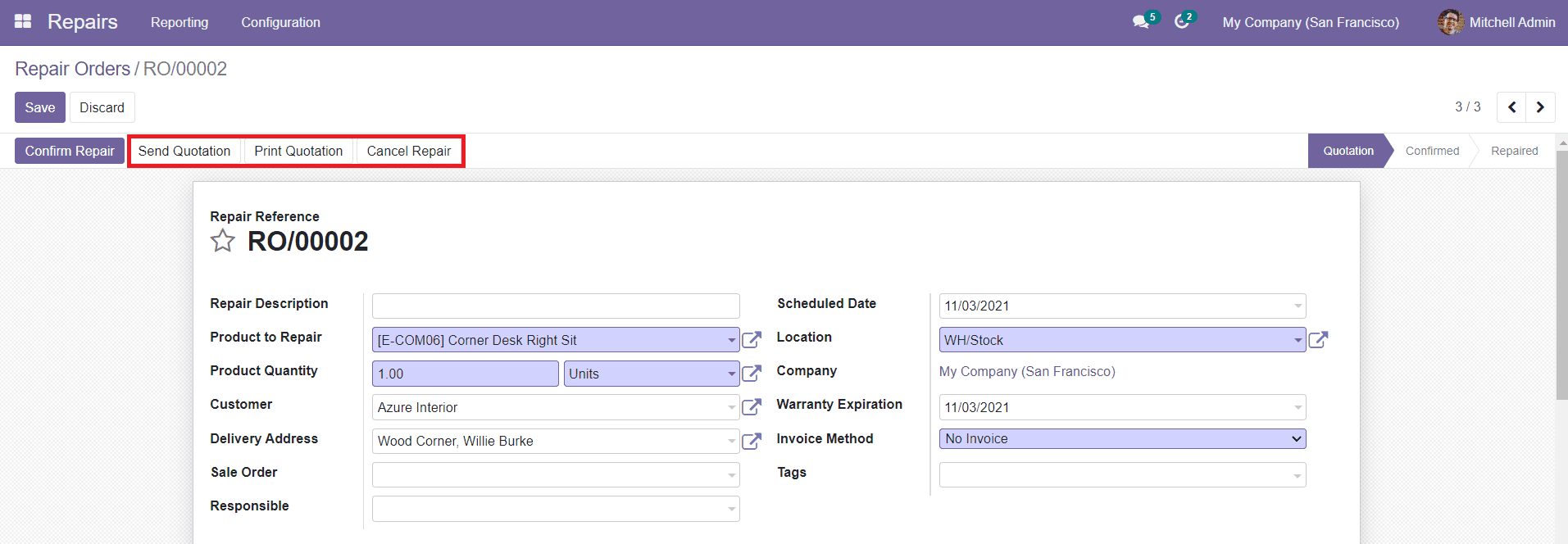Screen dimensions: 1568x544
Task: Click the Confirm Repair button
Action: [x=70, y=151]
